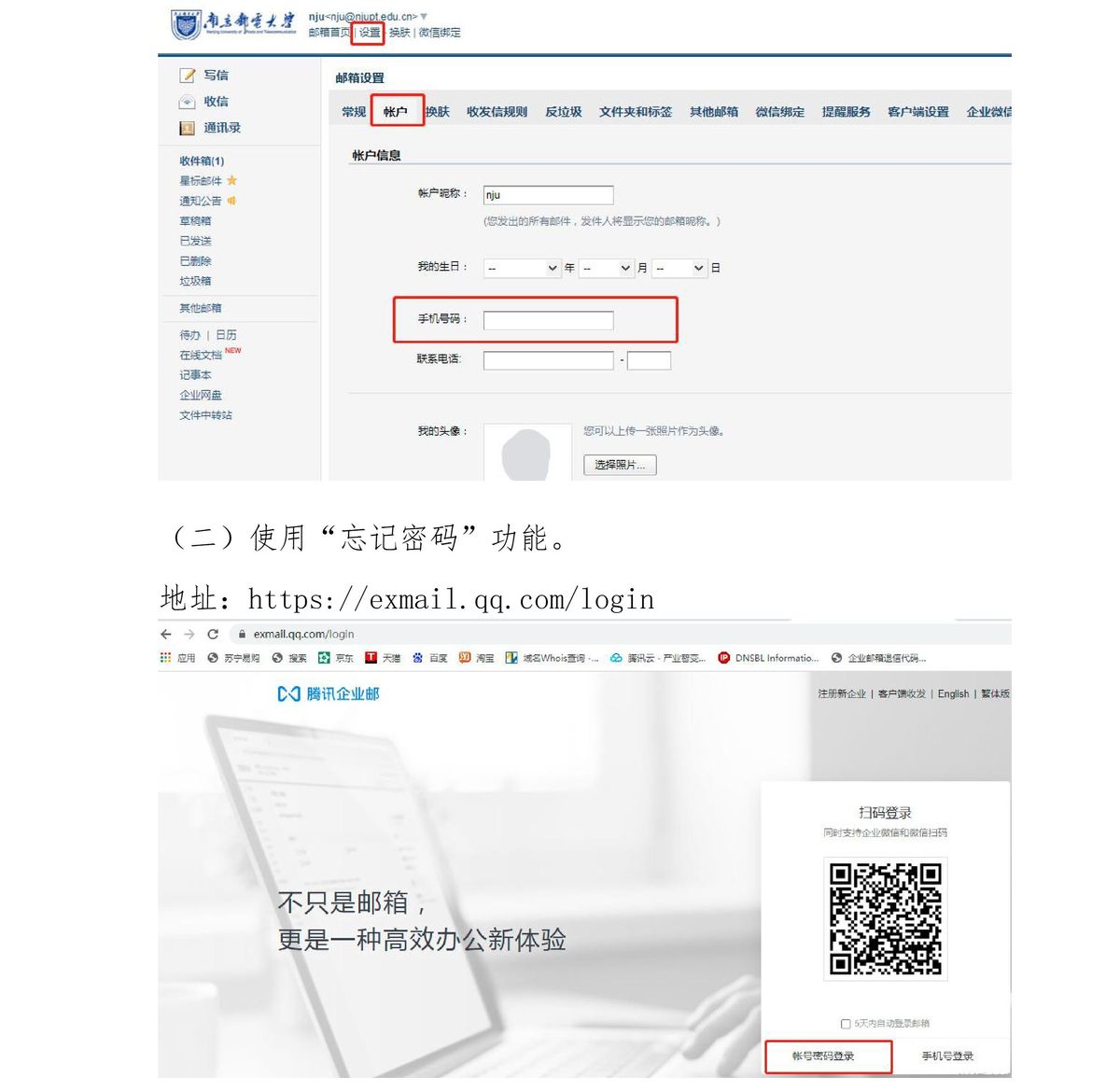The image size is (1120, 1091).
Task: Click the 设置 link in header
Action: pyautogui.click(x=370, y=33)
